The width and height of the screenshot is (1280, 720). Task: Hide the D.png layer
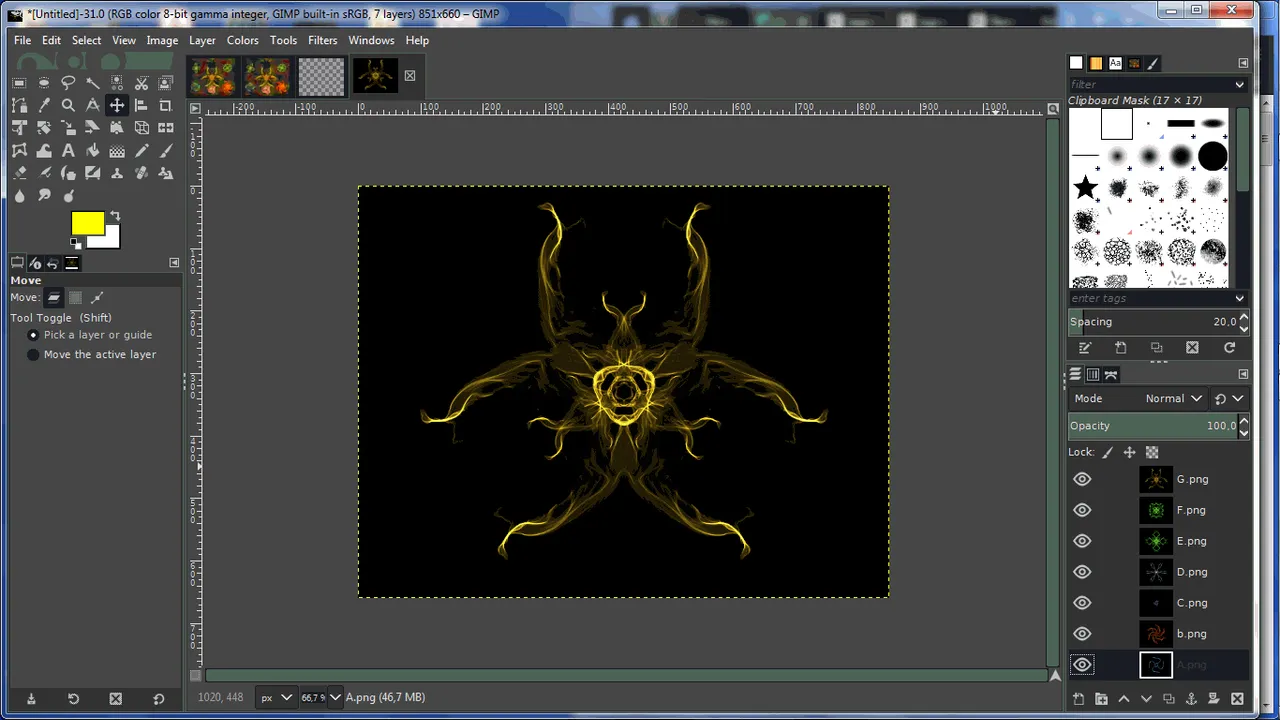[1082, 572]
